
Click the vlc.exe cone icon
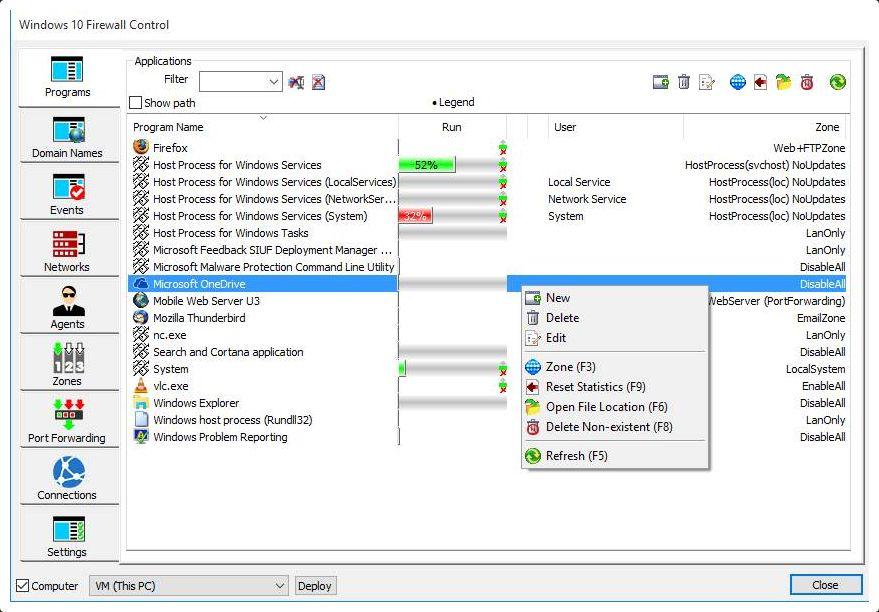coord(141,386)
